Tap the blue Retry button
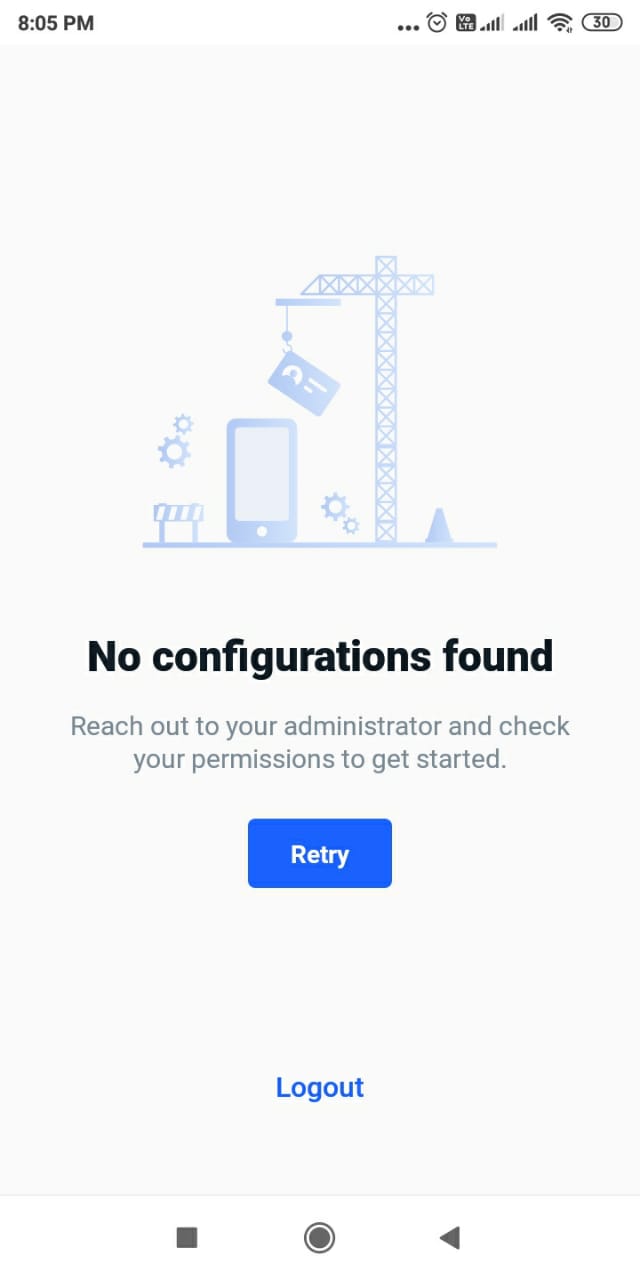 tap(320, 853)
